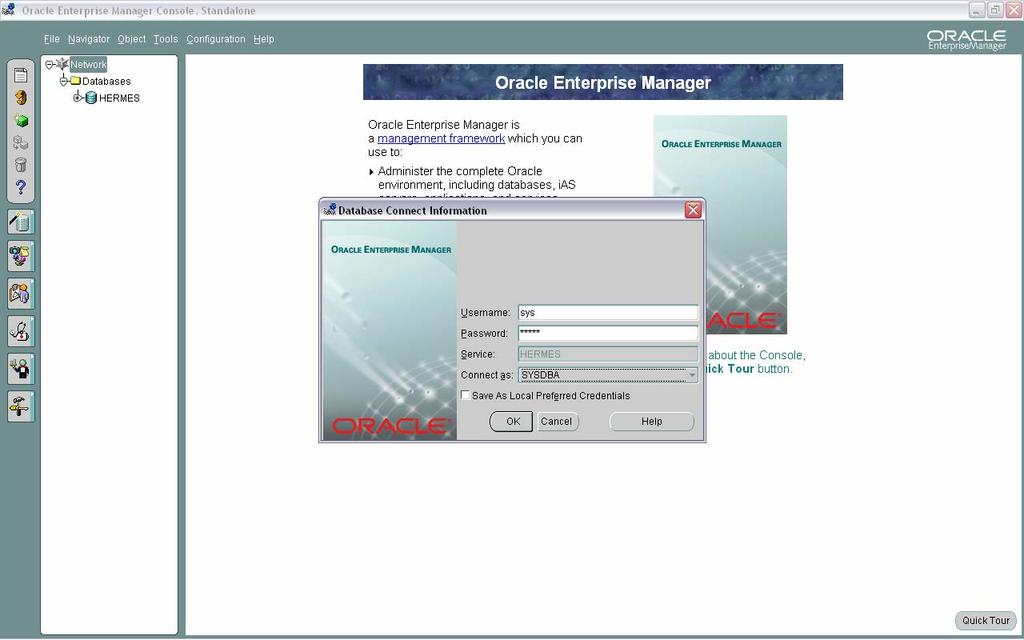
Task: Cancel the database connection dialog
Action: (556, 421)
